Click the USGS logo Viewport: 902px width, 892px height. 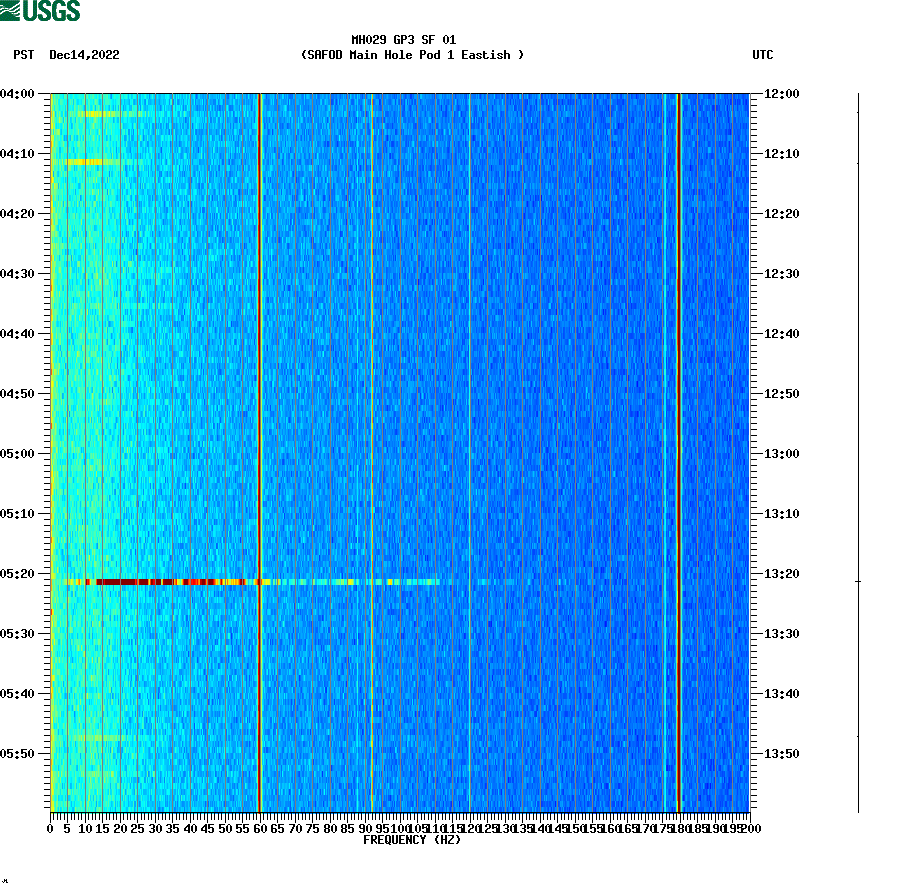tap(40, 12)
